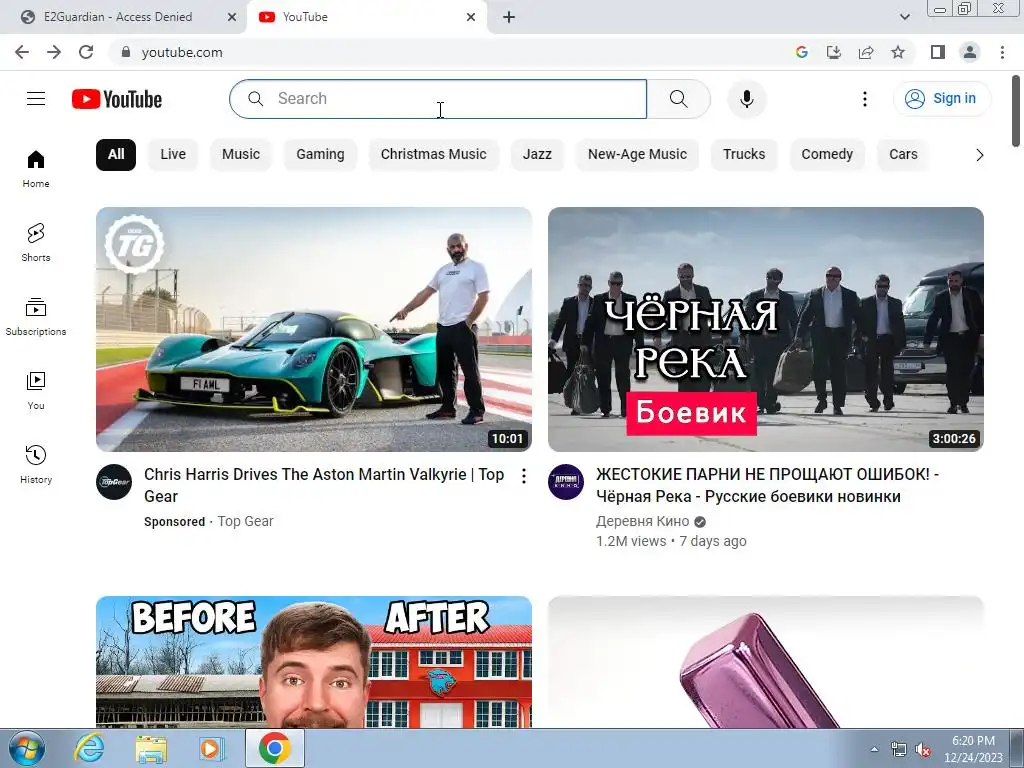Open options for the Aston Martin video
Viewport: 1024px width, 768px height.
click(x=523, y=476)
